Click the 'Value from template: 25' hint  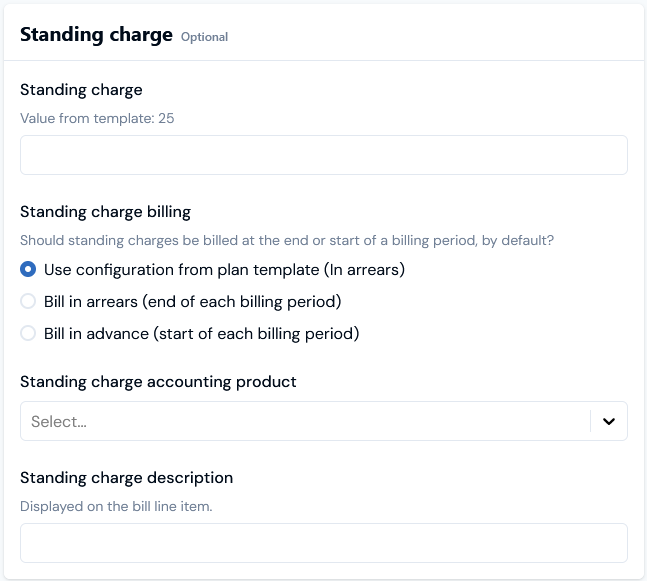click(97, 118)
